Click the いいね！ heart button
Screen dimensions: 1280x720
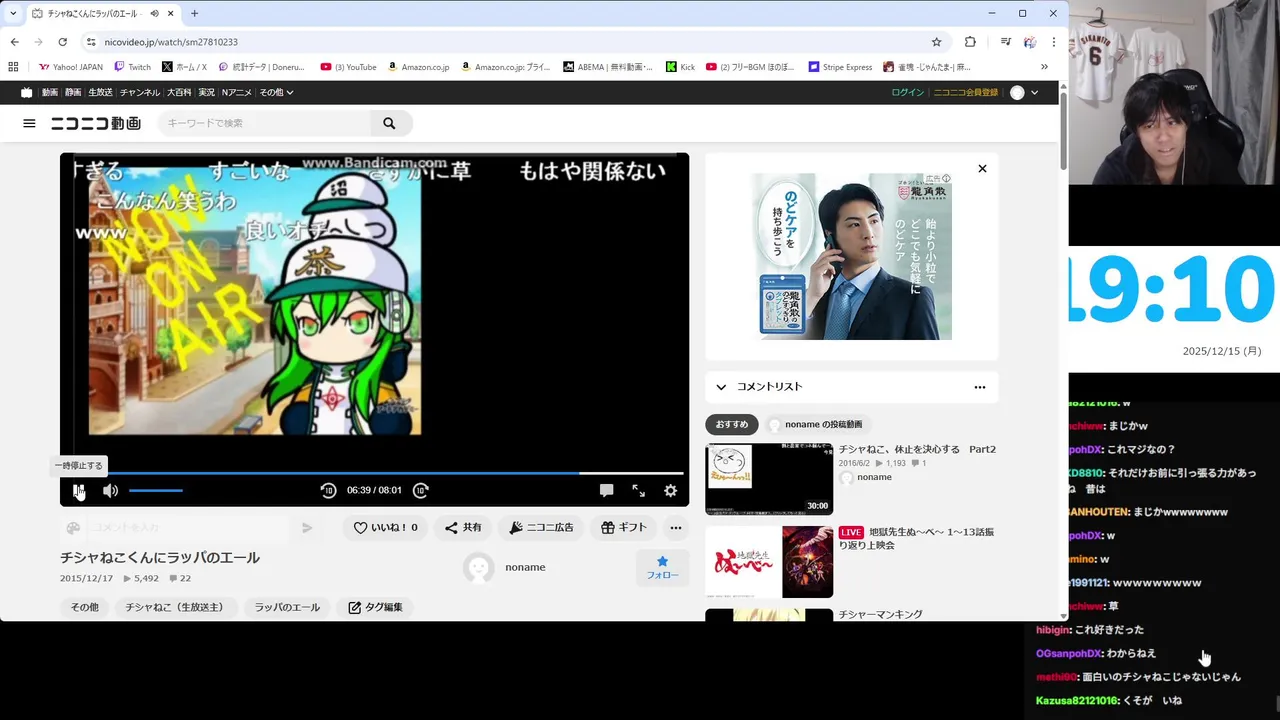386,527
